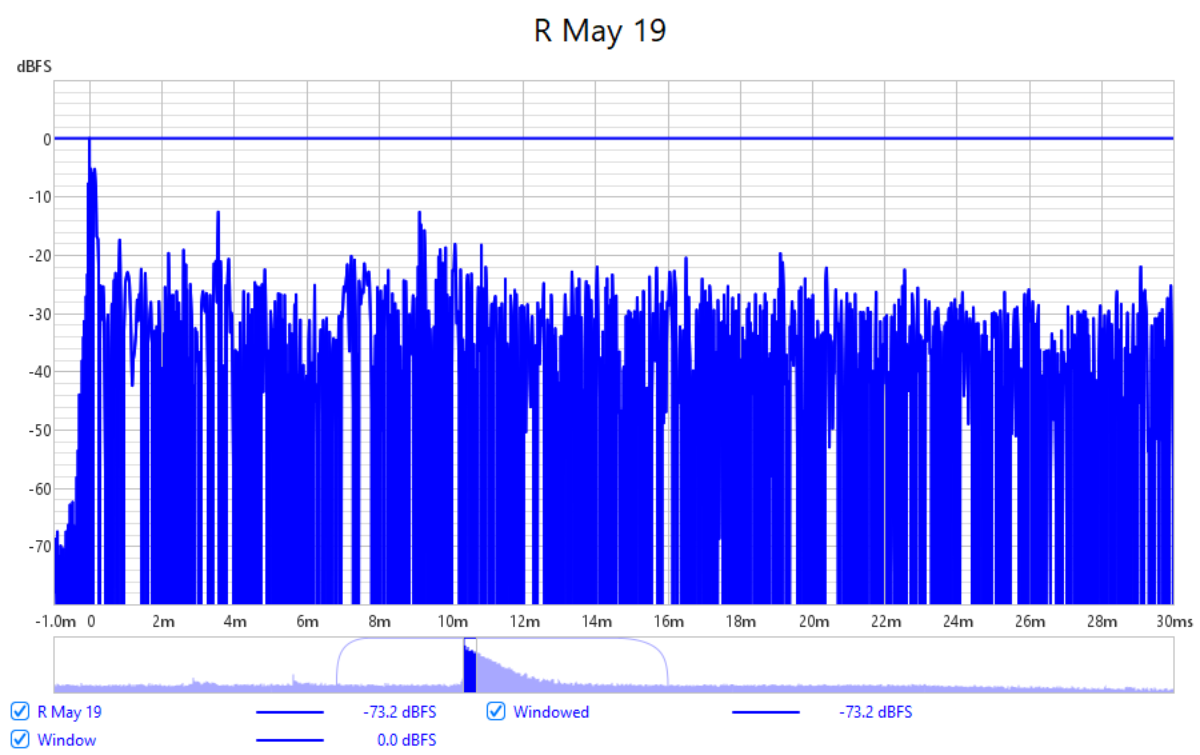Disable the Window trace checkbox
The width and height of the screenshot is (1200, 755).
19,740
